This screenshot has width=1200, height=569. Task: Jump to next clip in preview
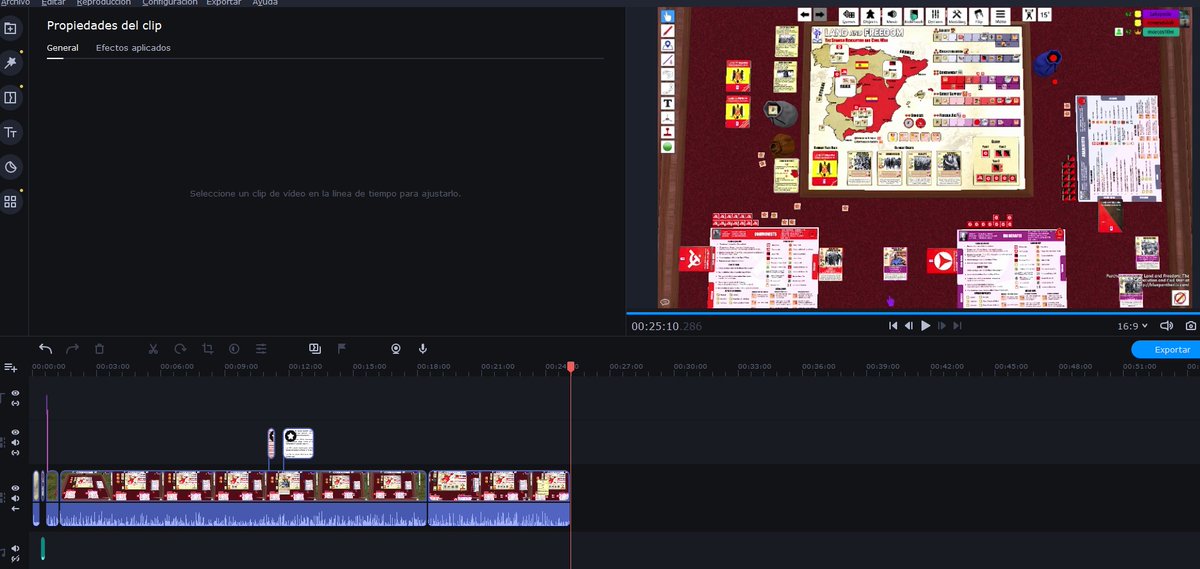coord(957,326)
